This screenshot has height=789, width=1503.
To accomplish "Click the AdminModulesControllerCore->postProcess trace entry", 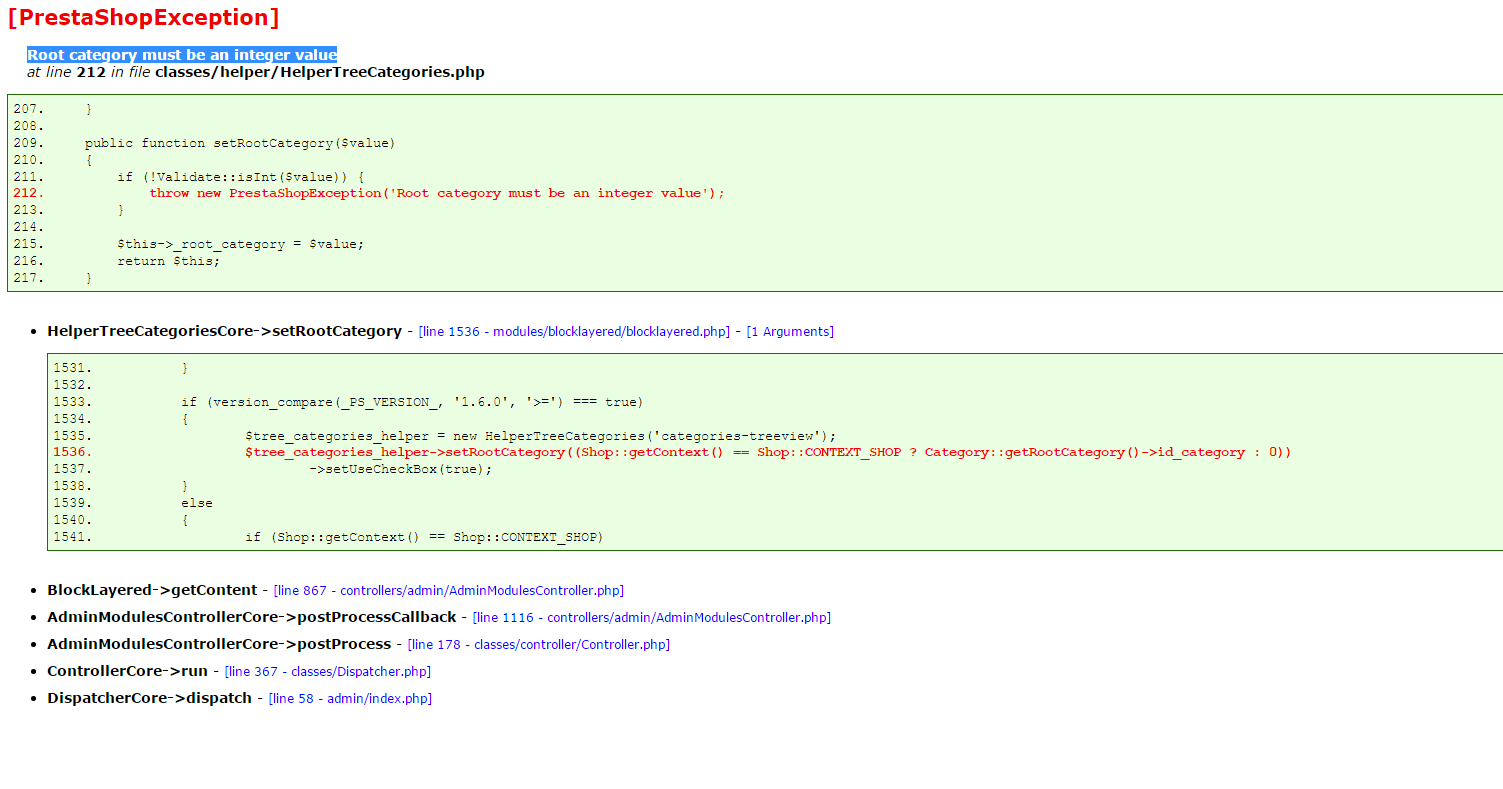I will (x=219, y=644).
